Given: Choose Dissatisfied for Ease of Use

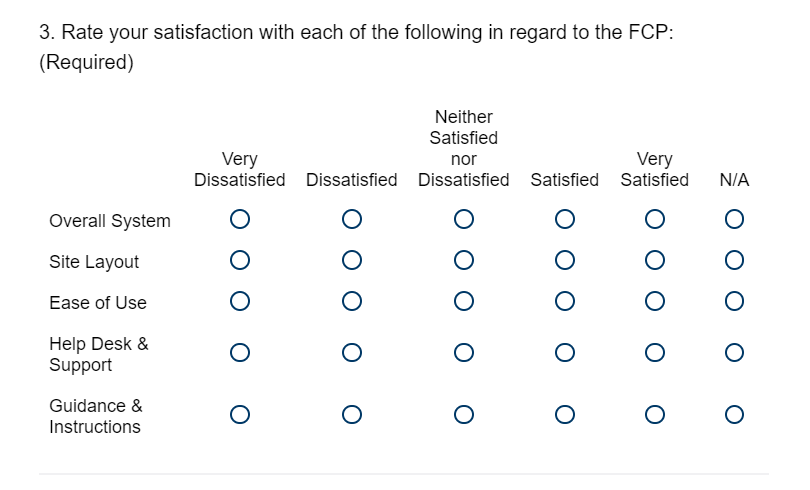Looking at the screenshot, I should [x=351, y=301].
